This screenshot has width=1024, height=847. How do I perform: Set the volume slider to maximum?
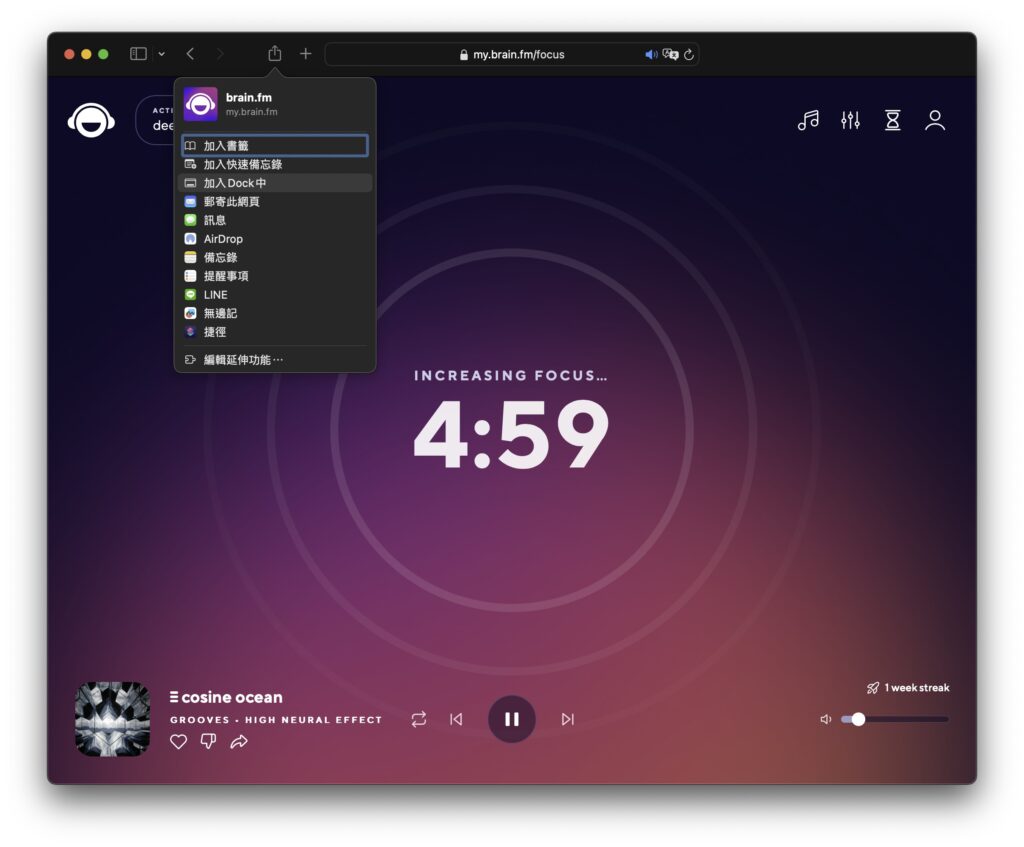(945, 718)
